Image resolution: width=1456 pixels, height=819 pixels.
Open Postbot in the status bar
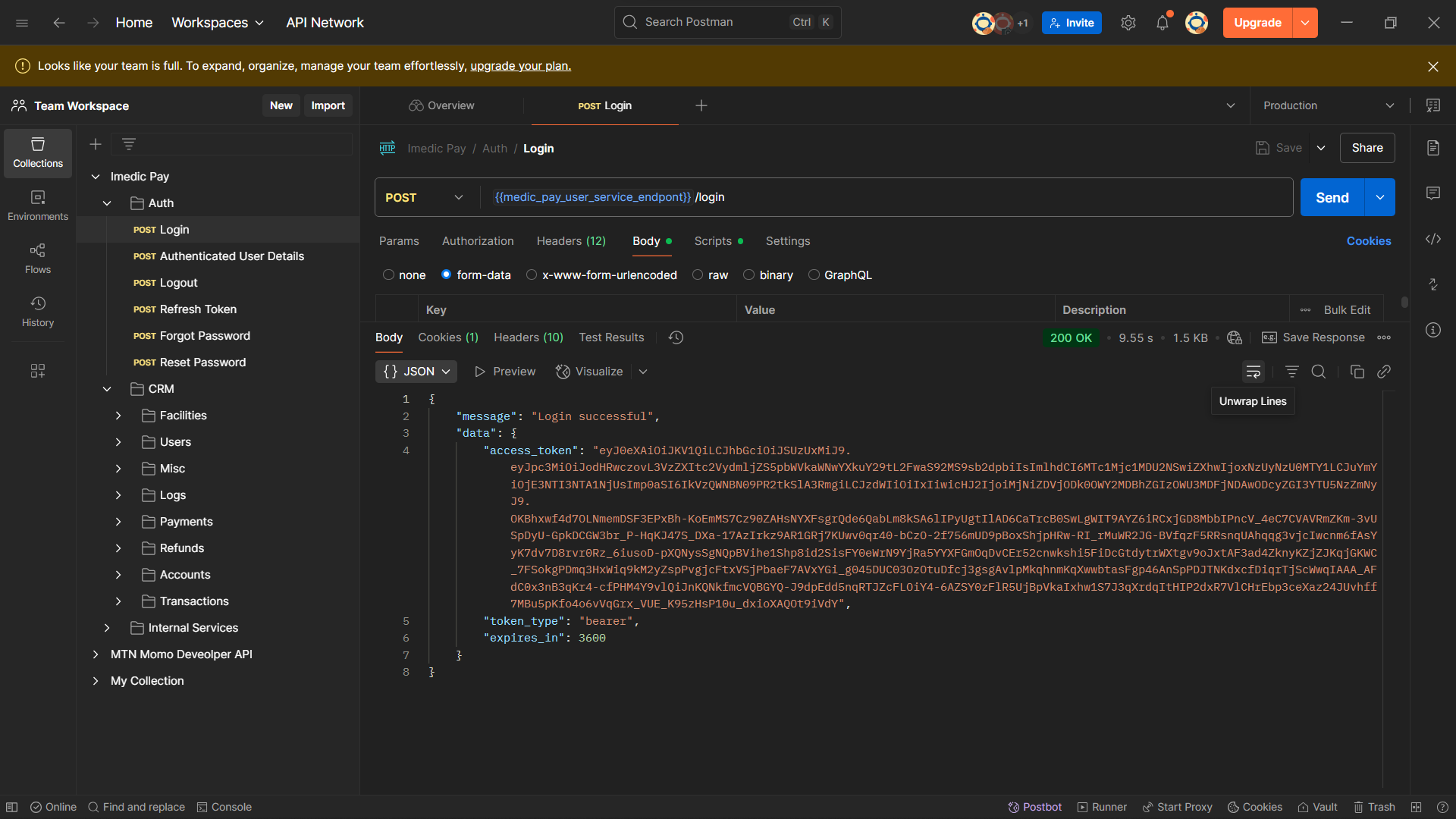(x=1034, y=807)
